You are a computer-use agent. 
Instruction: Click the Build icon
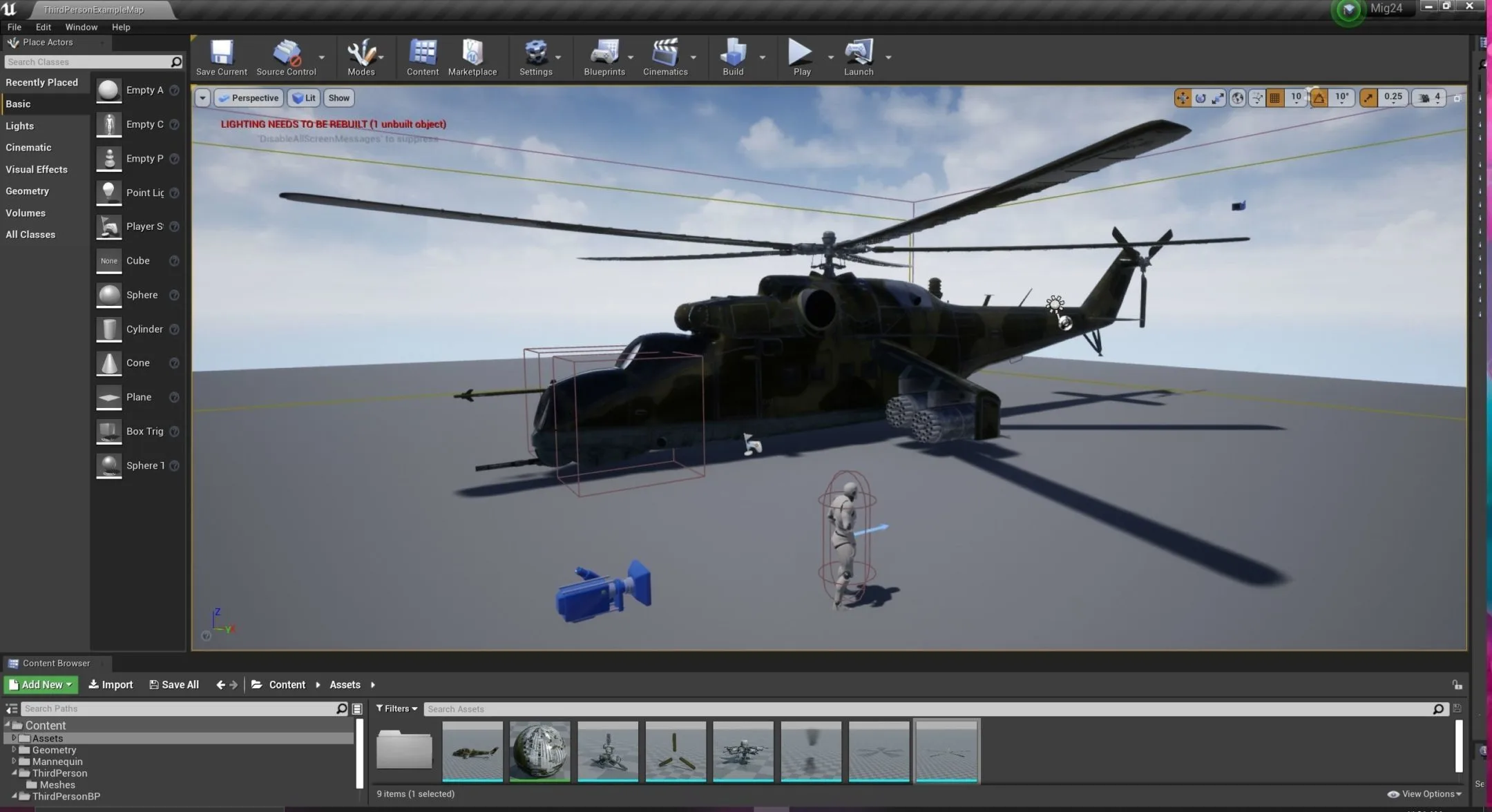click(732, 57)
